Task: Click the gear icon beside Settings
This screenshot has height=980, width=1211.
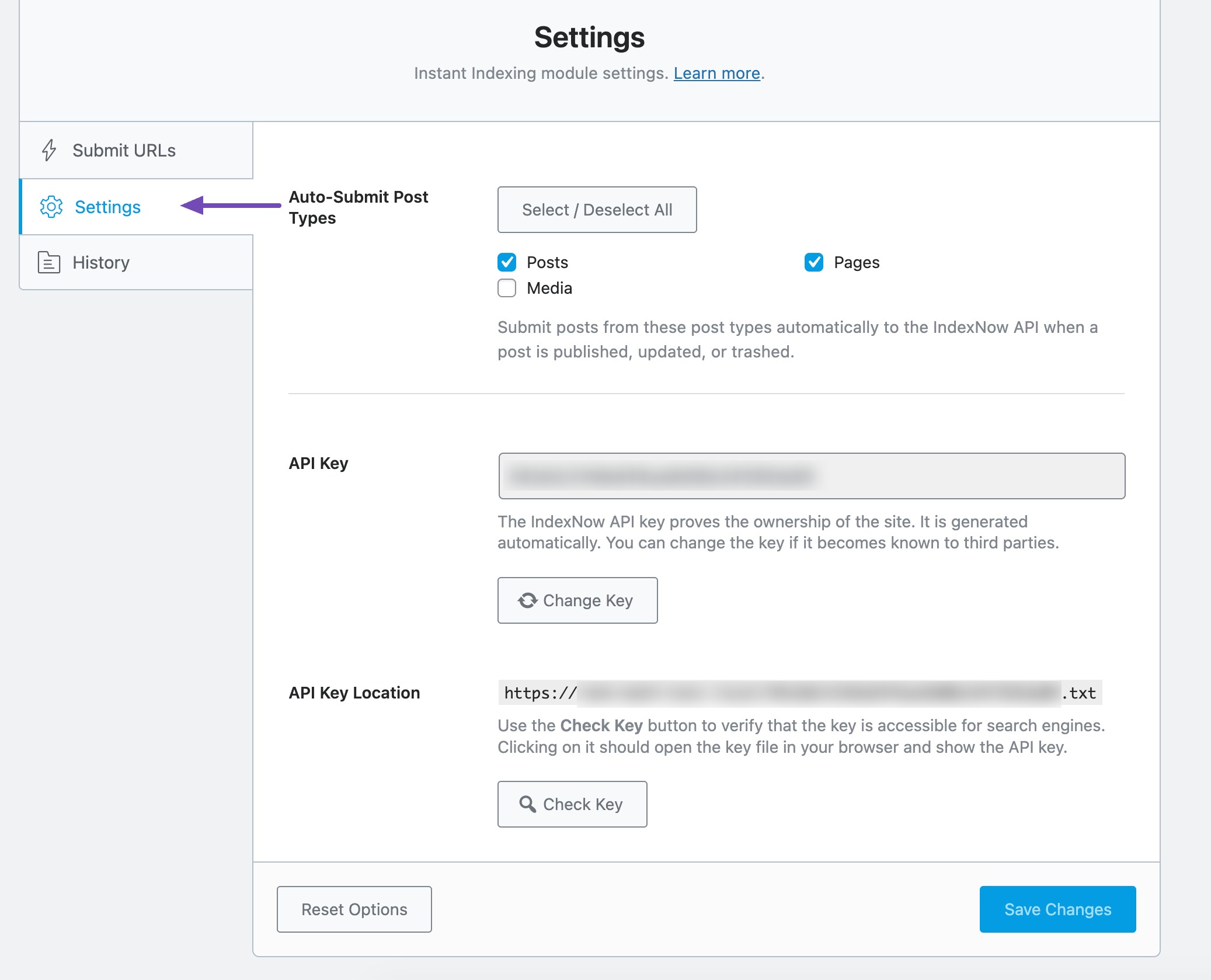Action: 51,207
